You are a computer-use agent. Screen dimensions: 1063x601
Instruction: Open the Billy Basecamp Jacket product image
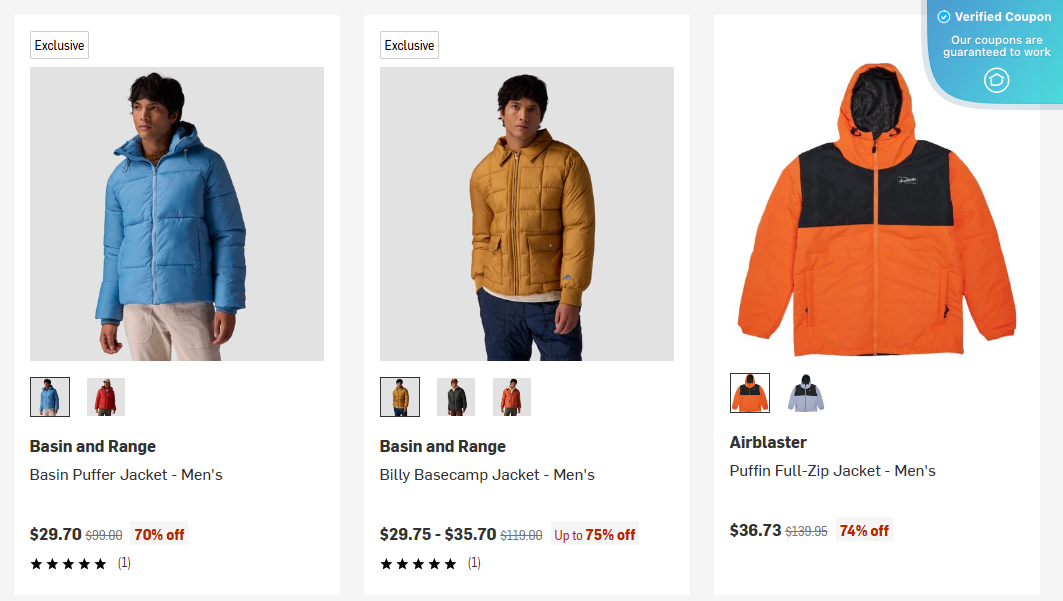527,214
